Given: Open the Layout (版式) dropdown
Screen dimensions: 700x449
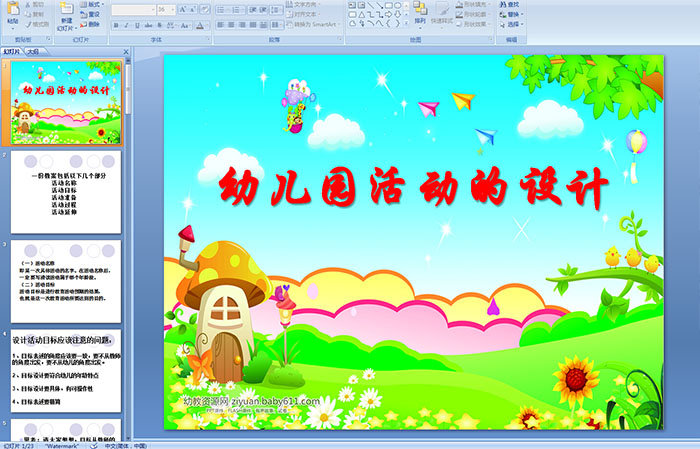Looking at the screenshot, I should (92, 4).
